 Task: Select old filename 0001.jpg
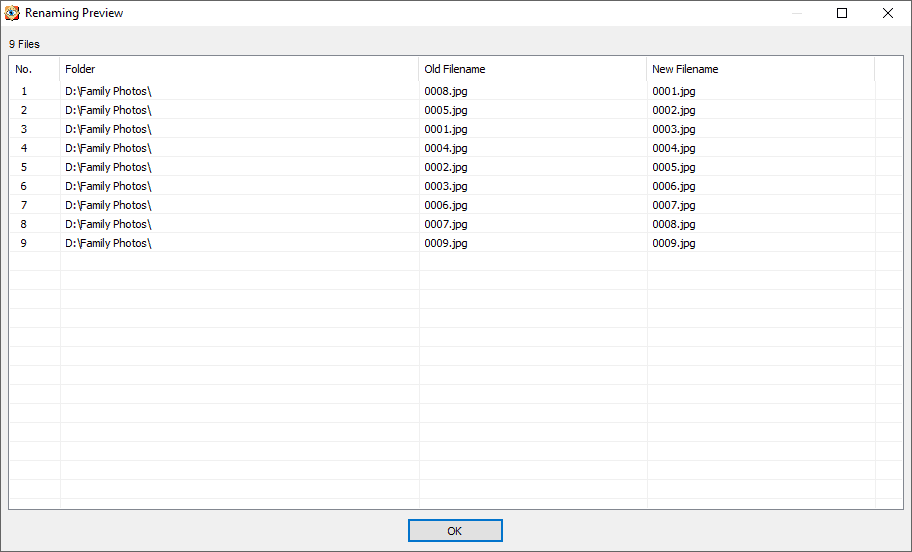tap(446, 129)
